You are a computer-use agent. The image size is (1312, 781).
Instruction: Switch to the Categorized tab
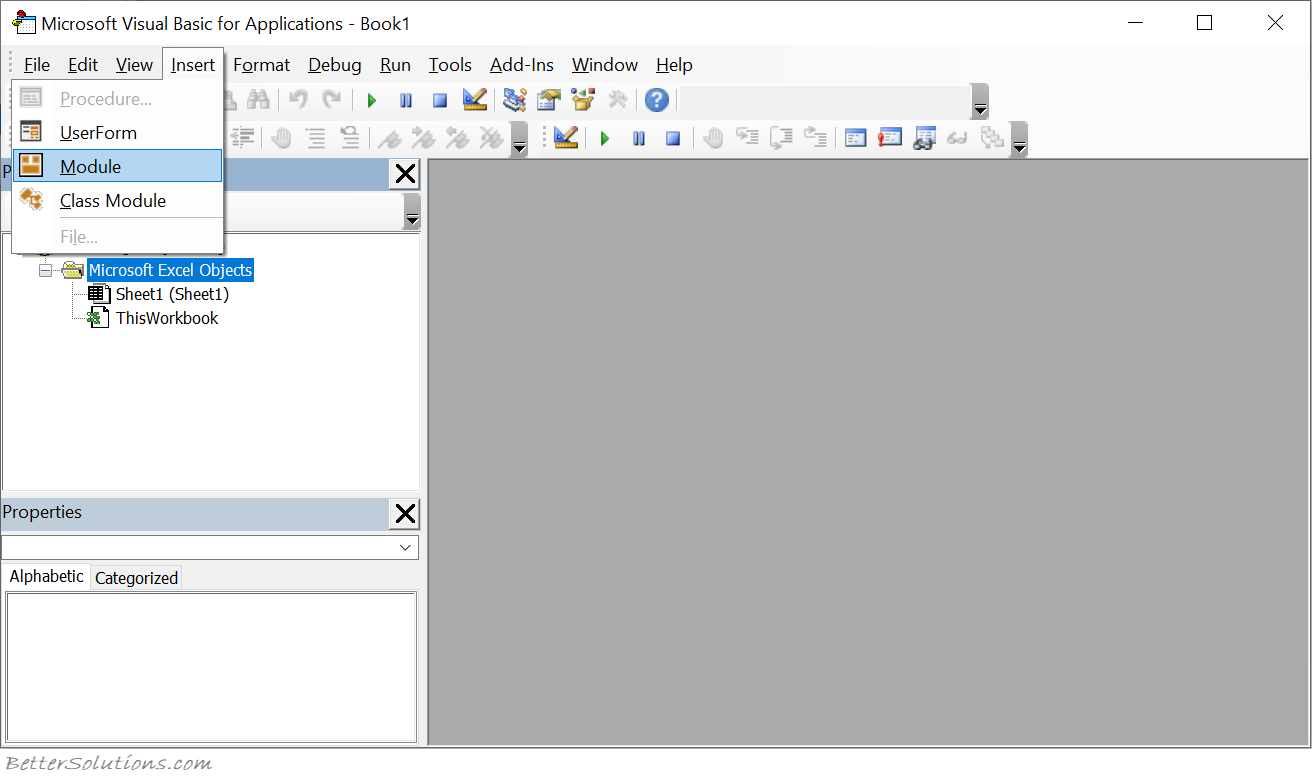136,578
